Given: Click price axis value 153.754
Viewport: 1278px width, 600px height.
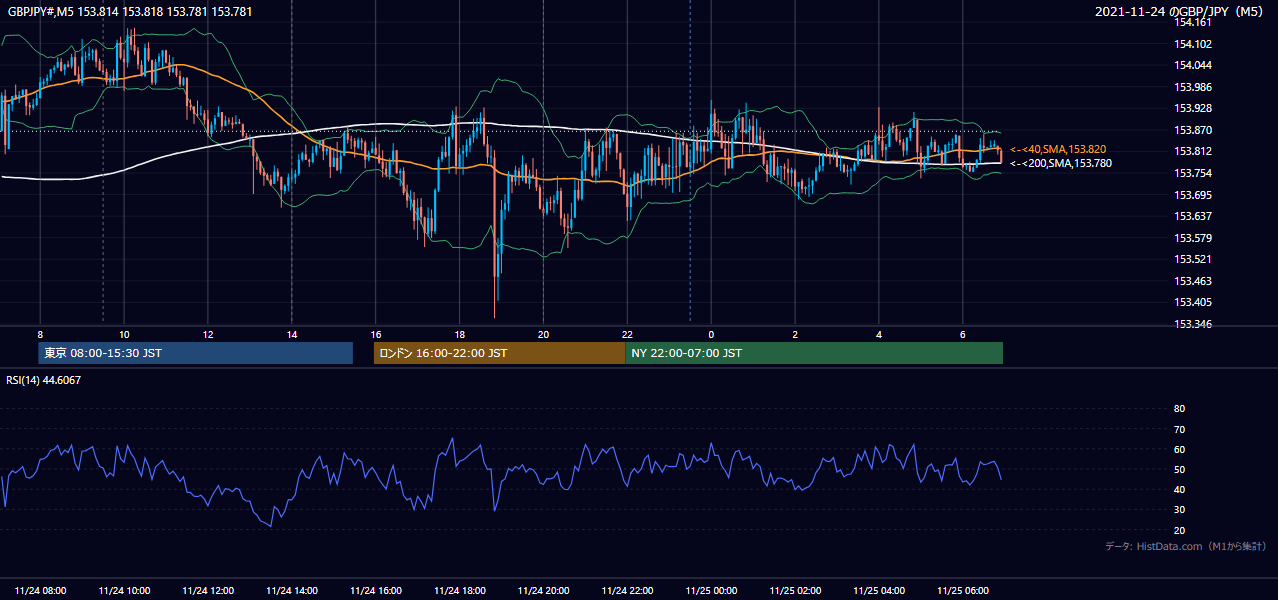Looking at the screenshot, I should tap(1193, 173).
